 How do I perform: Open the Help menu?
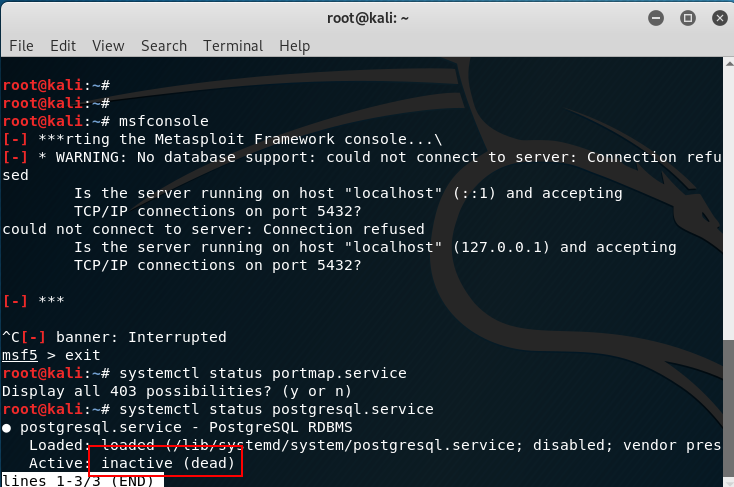tap(294, 46)
